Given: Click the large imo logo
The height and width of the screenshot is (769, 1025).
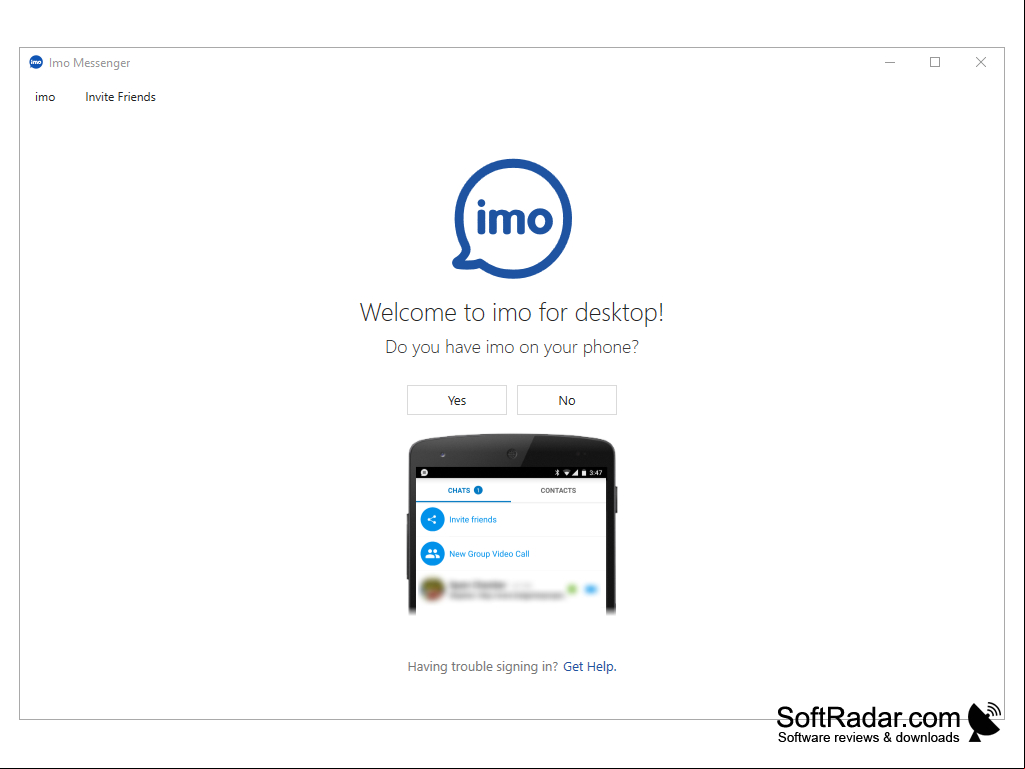Looking at the screenshot, I should pos(512,218).
